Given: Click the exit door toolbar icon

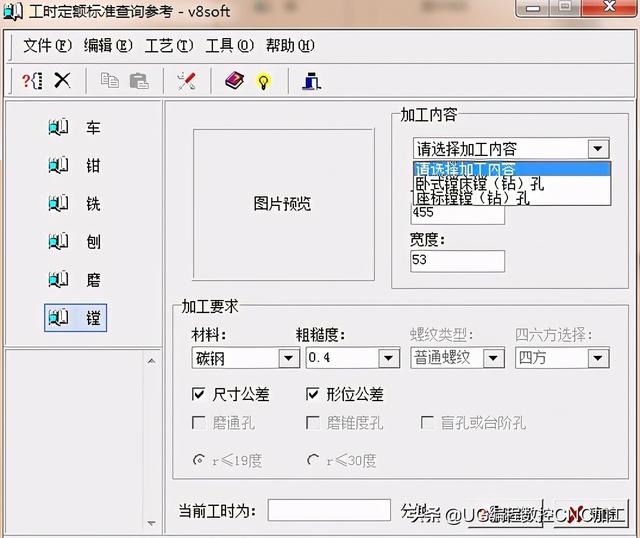Looking at the screenshot, I should tap(311, 80).
